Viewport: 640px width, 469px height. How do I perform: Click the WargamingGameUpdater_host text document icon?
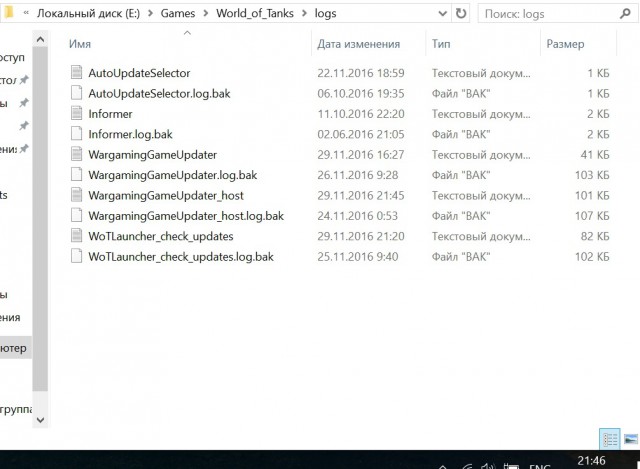click(x=76, y=195)
